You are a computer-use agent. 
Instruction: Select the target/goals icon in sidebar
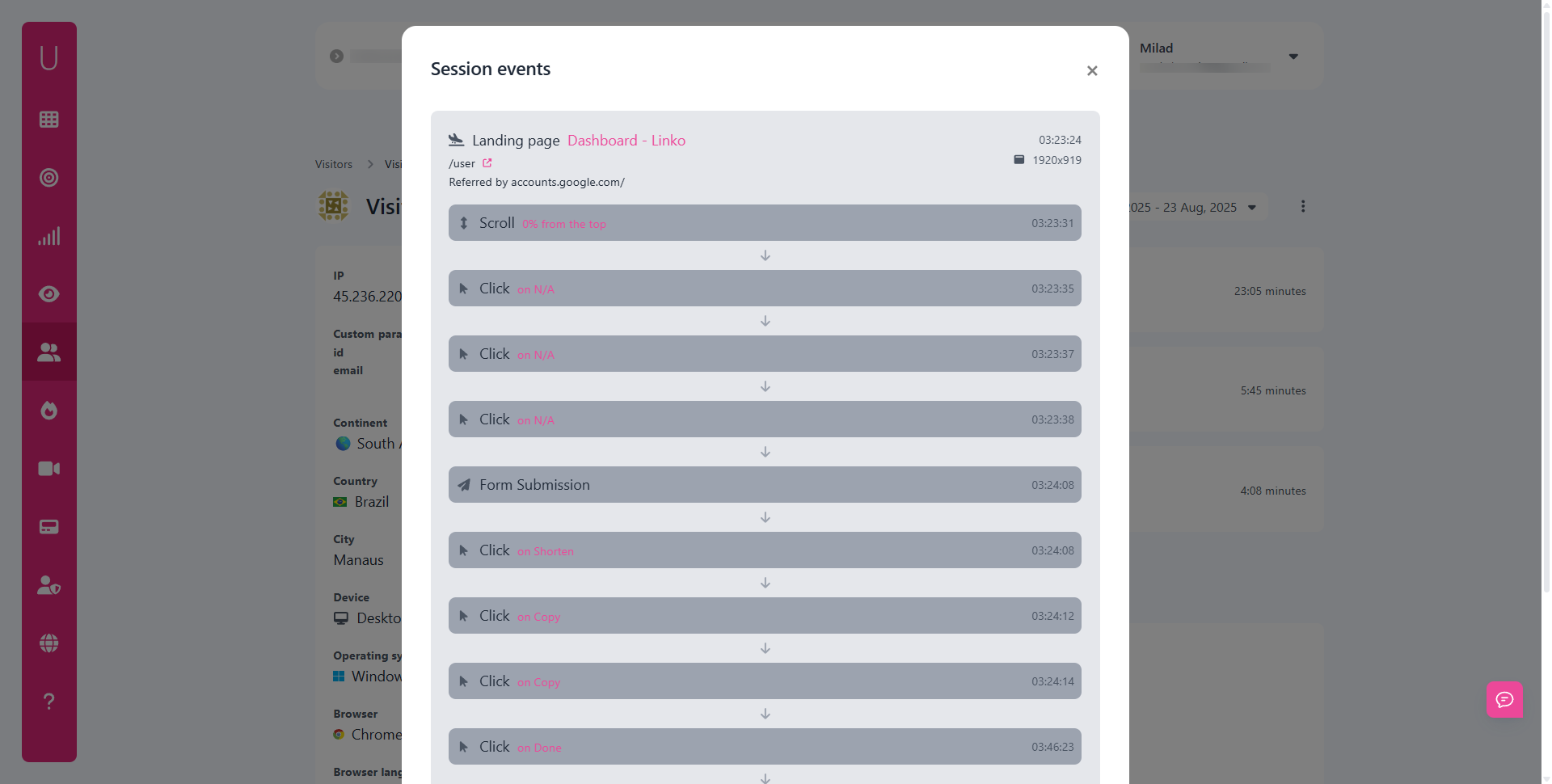point(48,177)
